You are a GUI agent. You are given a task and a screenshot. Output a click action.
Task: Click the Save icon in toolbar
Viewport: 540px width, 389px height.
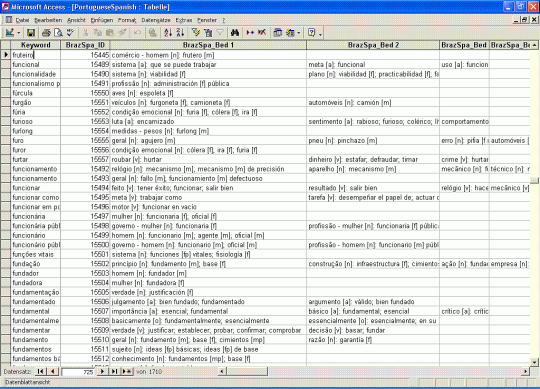(31, 33)
